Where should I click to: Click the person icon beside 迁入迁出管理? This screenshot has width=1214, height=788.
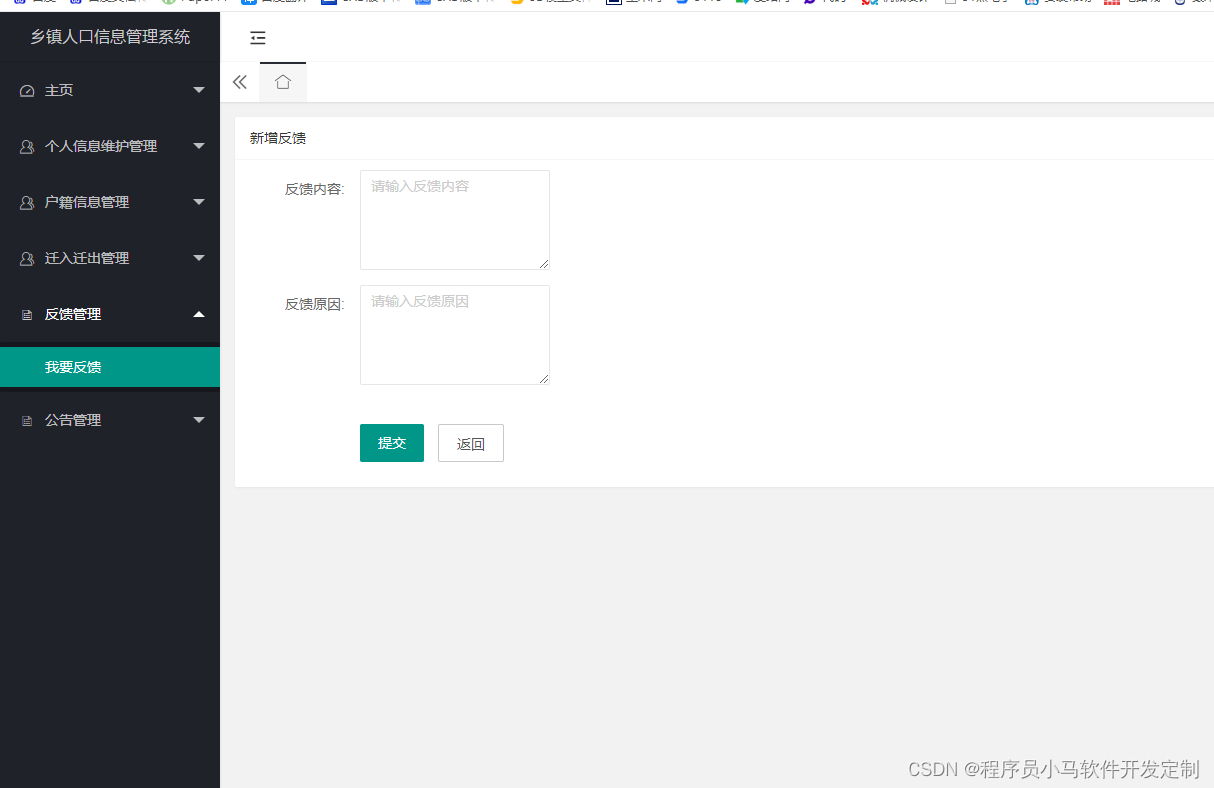click(x=25, y=258)
